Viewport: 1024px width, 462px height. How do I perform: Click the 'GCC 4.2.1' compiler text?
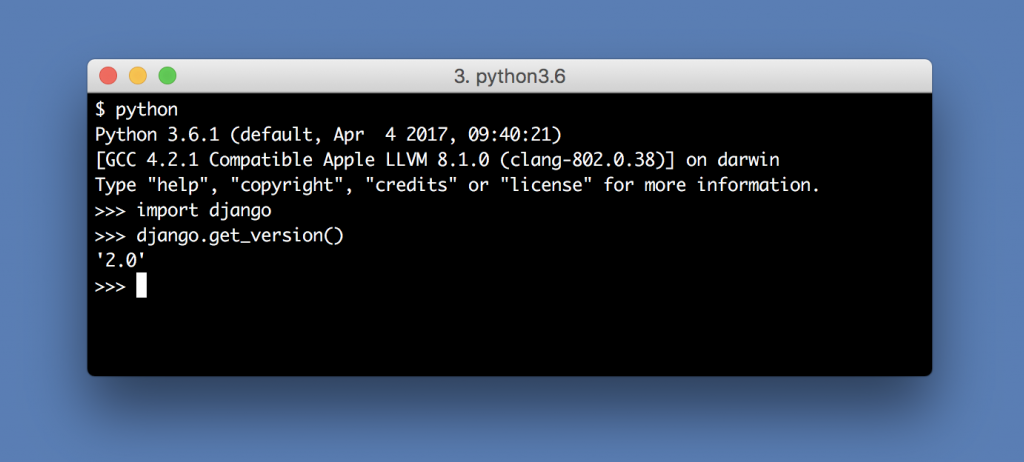(146, 160)
